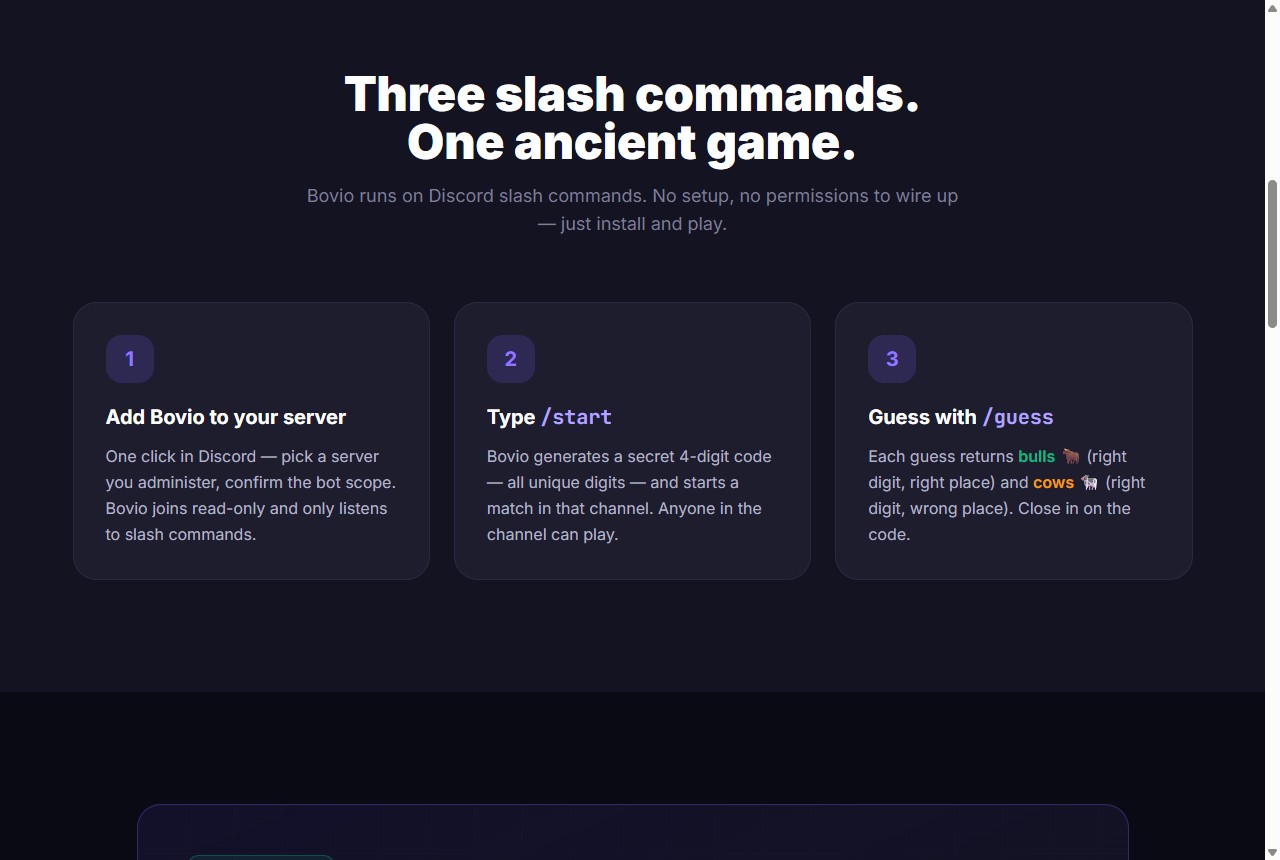Viewport: 1280px width, 860px height.
Task: Click the step 1 number badge
Action: (130, 359)
